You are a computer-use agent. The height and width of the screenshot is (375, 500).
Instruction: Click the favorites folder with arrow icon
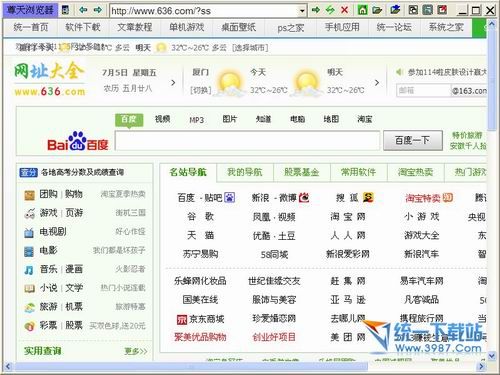point(395,10)
